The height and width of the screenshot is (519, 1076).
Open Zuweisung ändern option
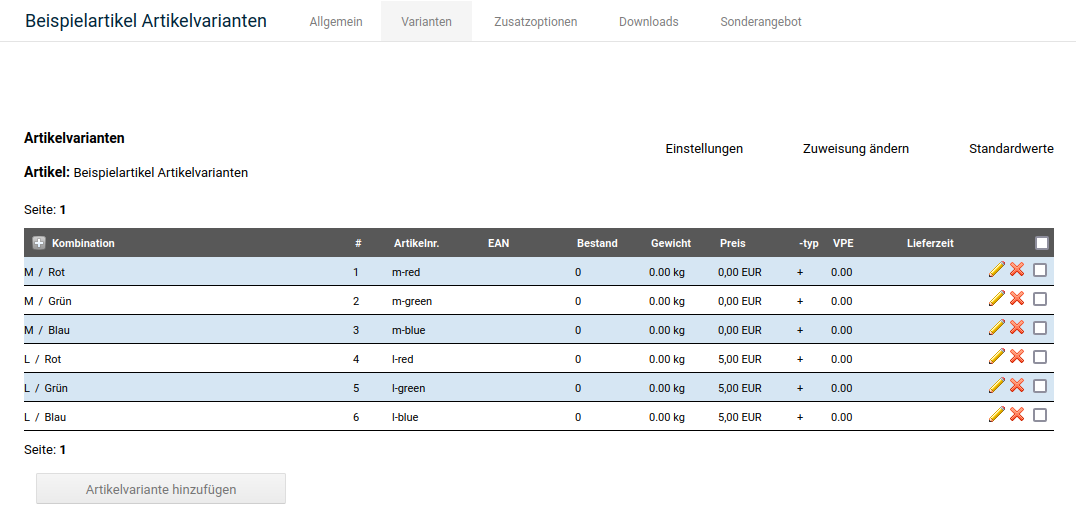coord(855,149)
